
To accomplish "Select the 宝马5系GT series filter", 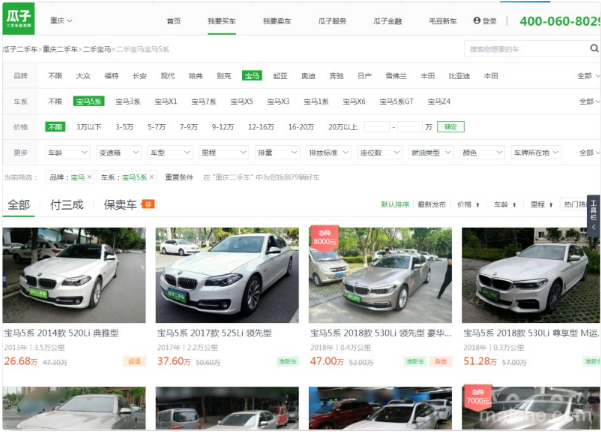I will pyautogui.click(x=396, y=102).
